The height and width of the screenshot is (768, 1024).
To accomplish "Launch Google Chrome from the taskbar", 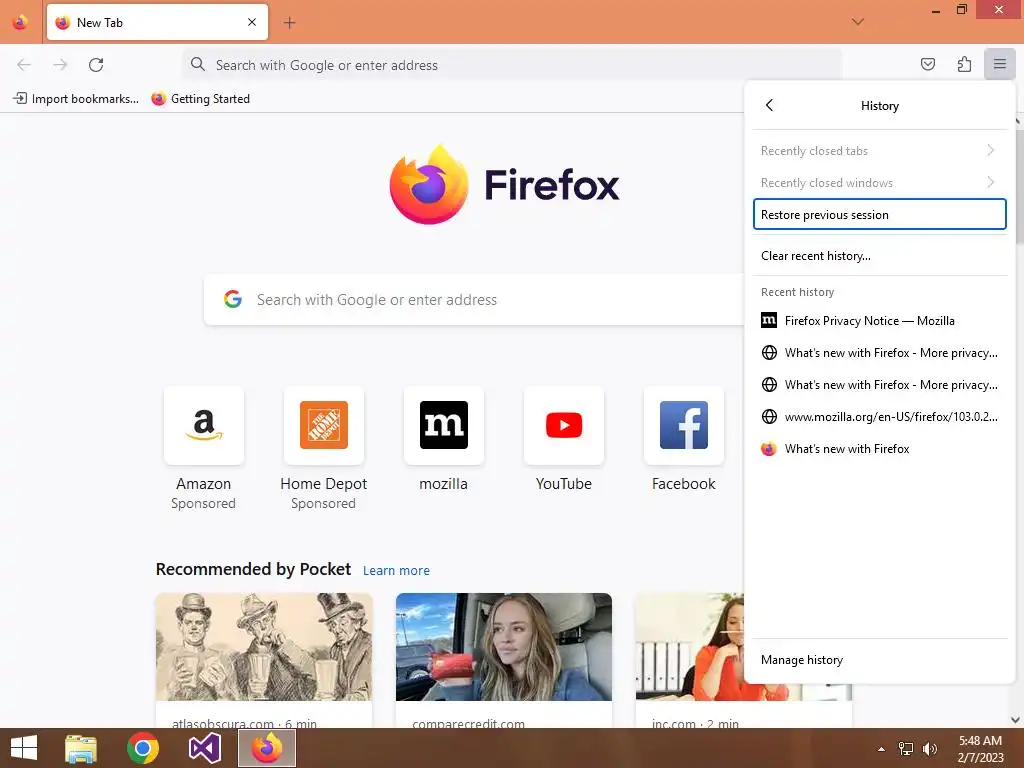I will (142, 748).
